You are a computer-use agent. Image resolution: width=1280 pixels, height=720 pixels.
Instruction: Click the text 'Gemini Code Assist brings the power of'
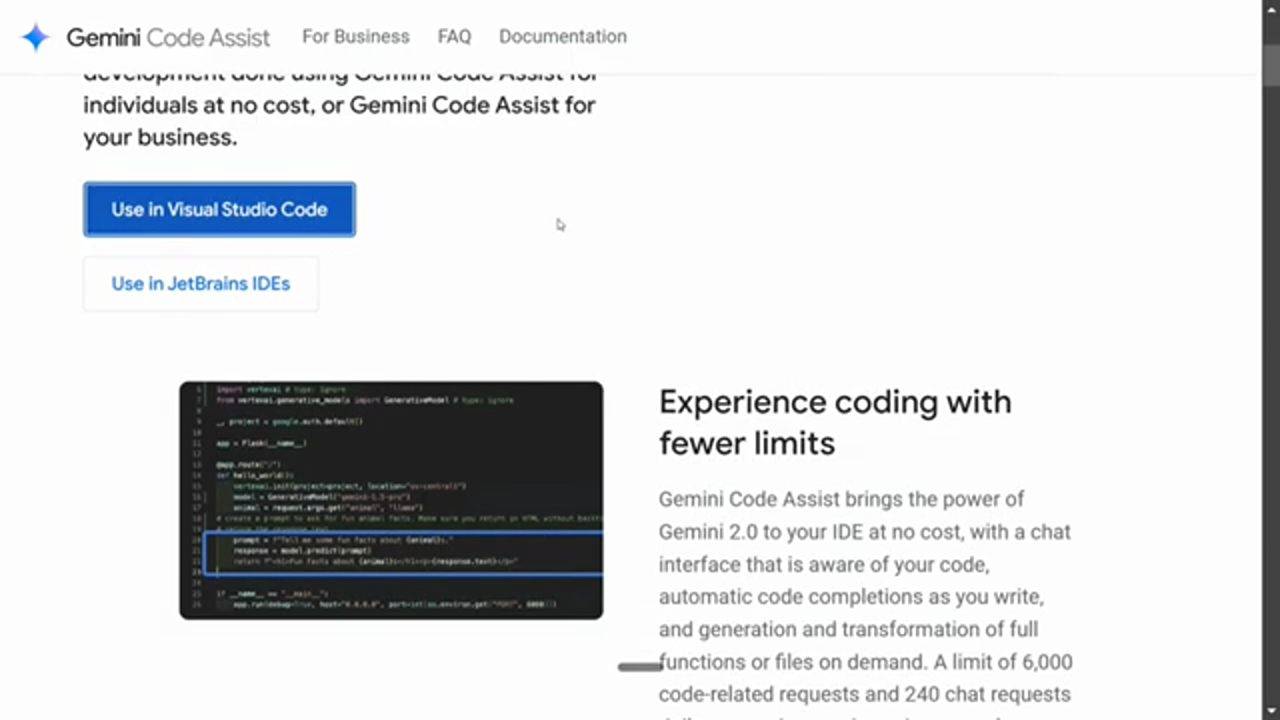(841, 499)
